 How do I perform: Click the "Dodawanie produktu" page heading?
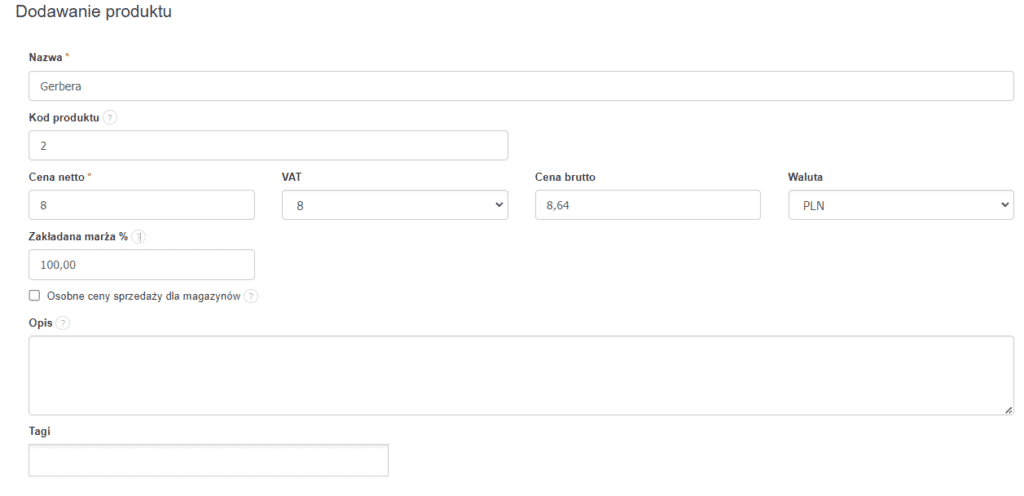pyautogui.click(x=93, y=13)
